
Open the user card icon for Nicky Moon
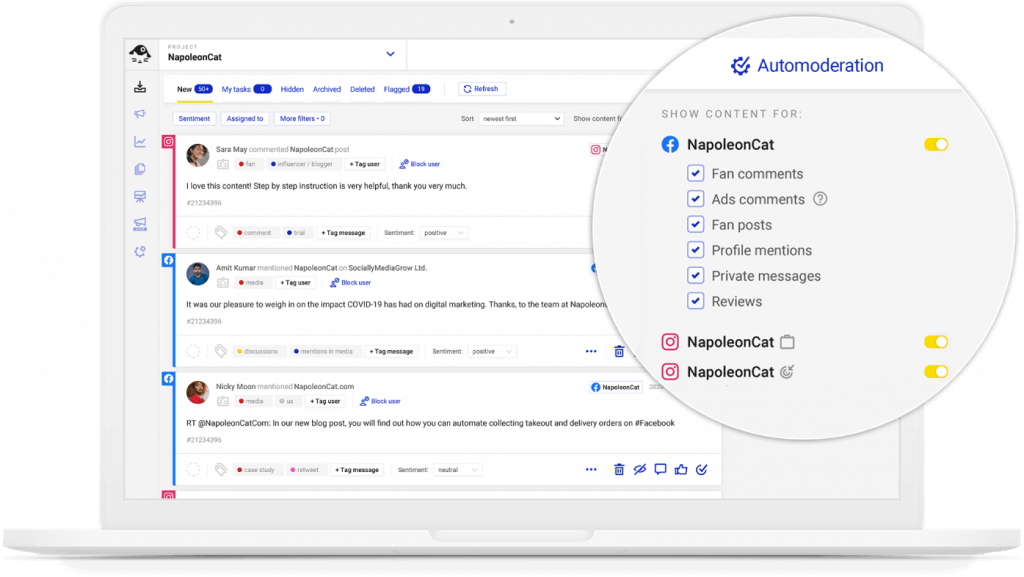[223, 401]
